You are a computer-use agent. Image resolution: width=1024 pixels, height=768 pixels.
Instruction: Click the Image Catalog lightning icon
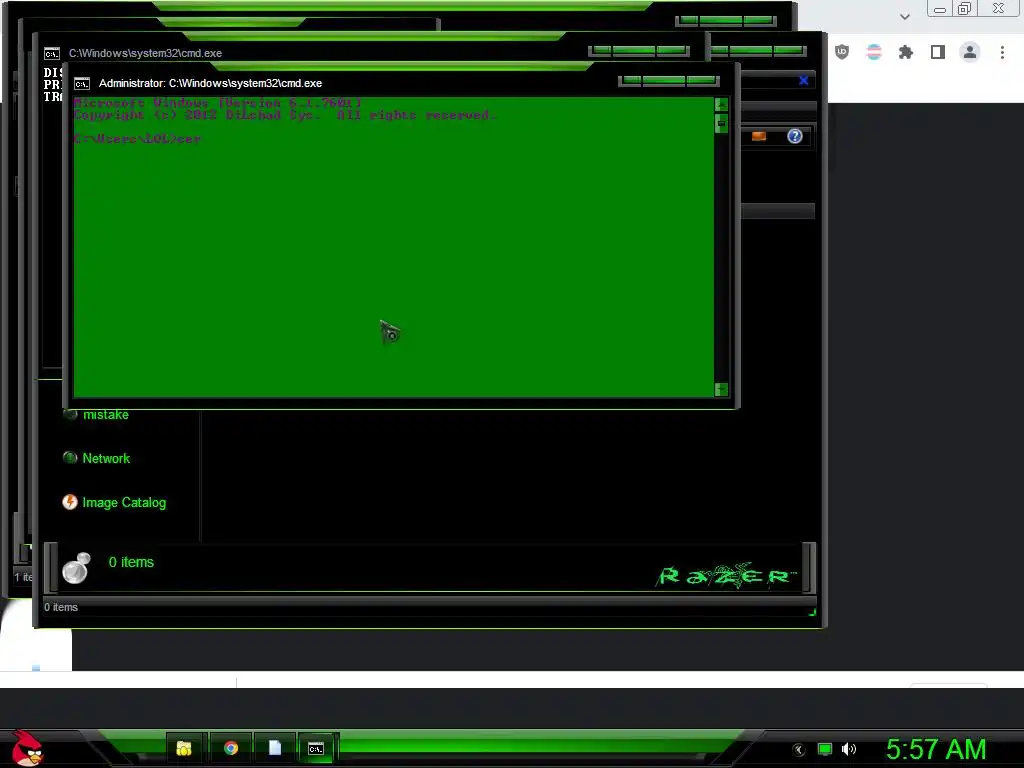70,502
